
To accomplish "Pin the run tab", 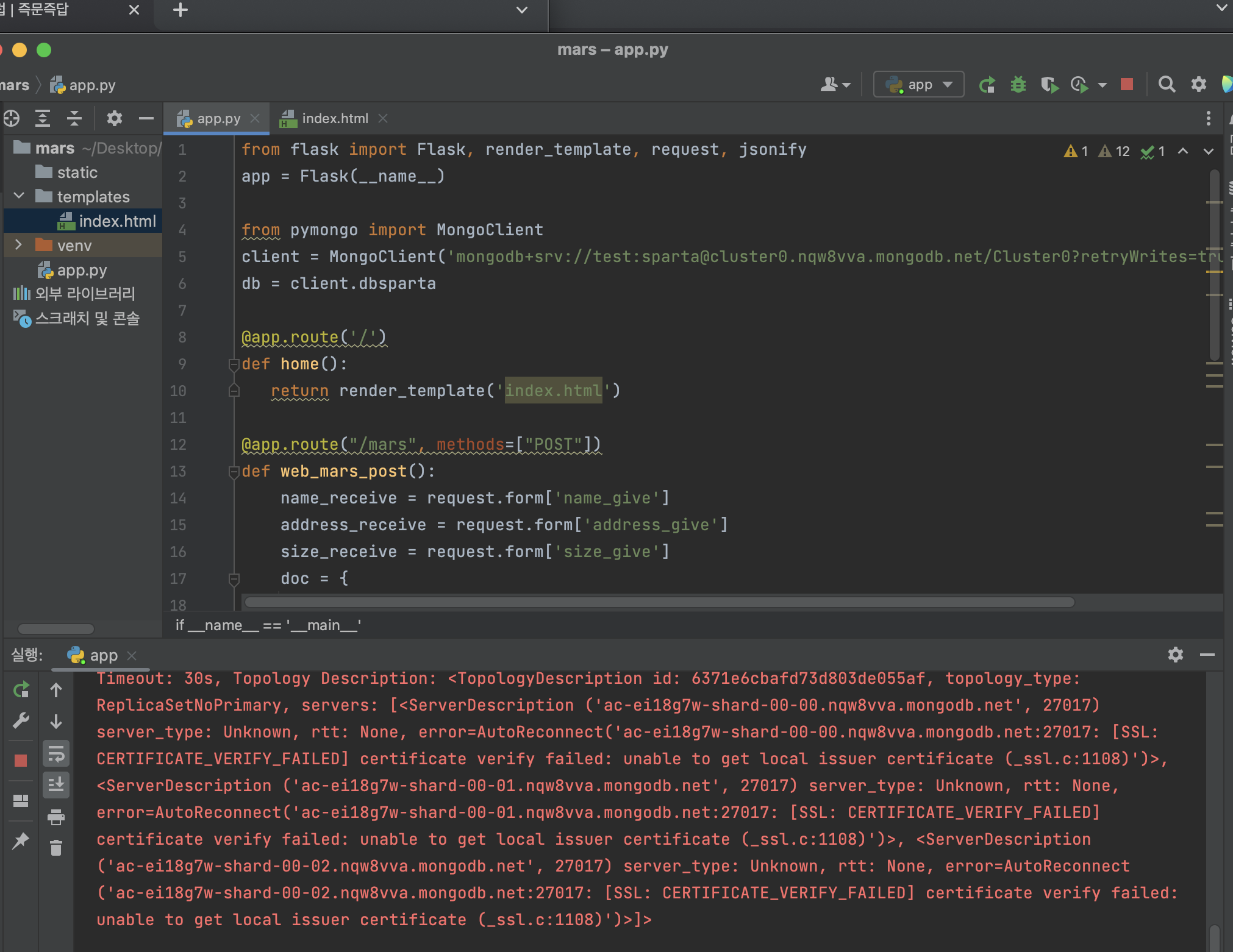I will coord(21,840).
